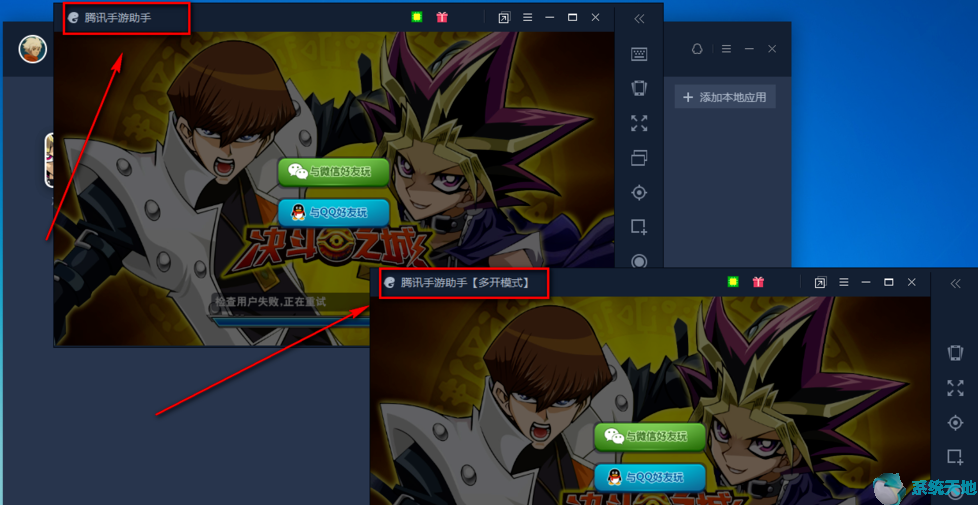Enter fullscreen from the first emulator window sidebar
Image resolution: width=978 pixels, height=505 pixels.
pos(639,123)
